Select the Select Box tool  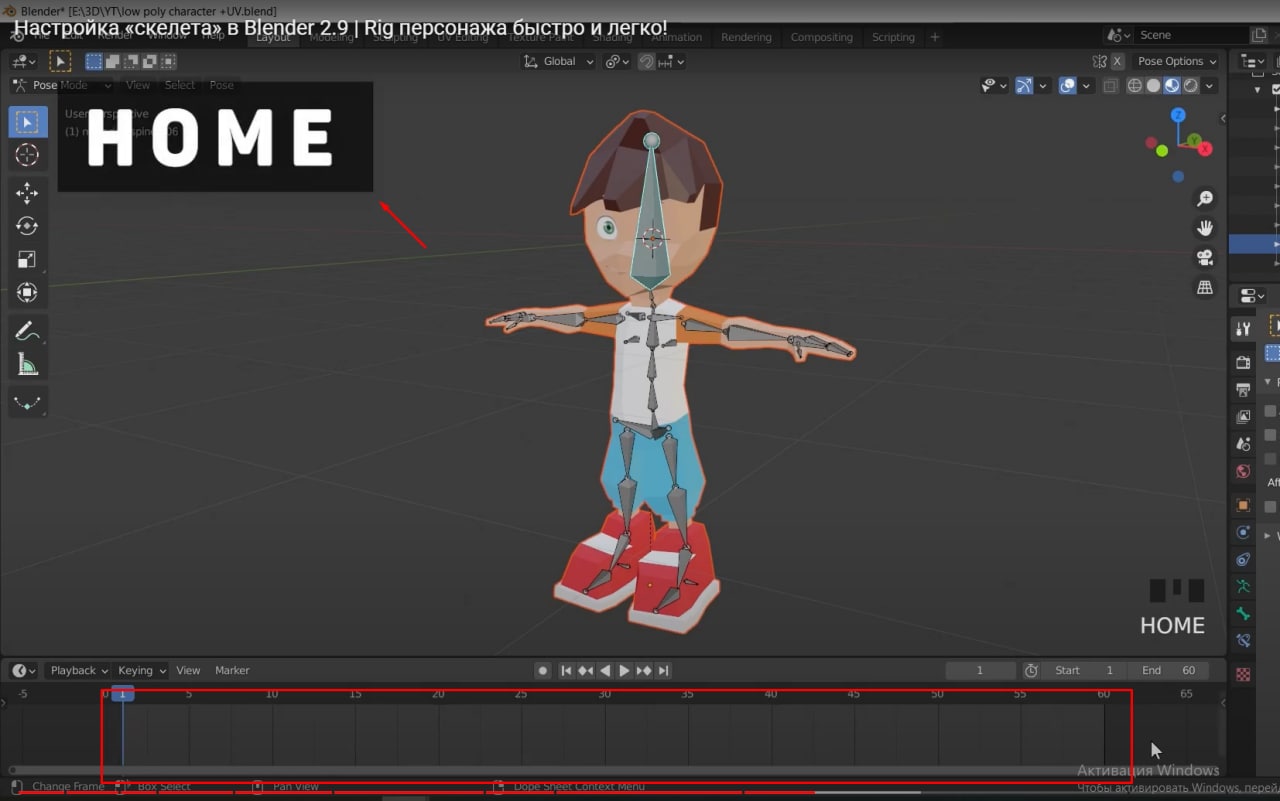[x=27, y=122]
